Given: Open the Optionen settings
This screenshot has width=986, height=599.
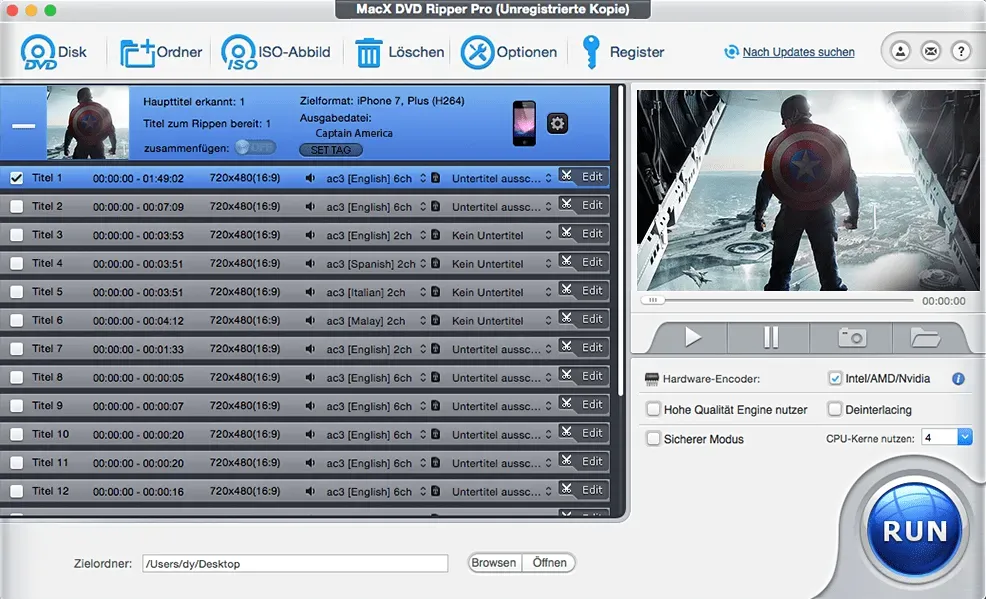Looking at the screenshot, I should pyautogui.click(x=477, y=52).
